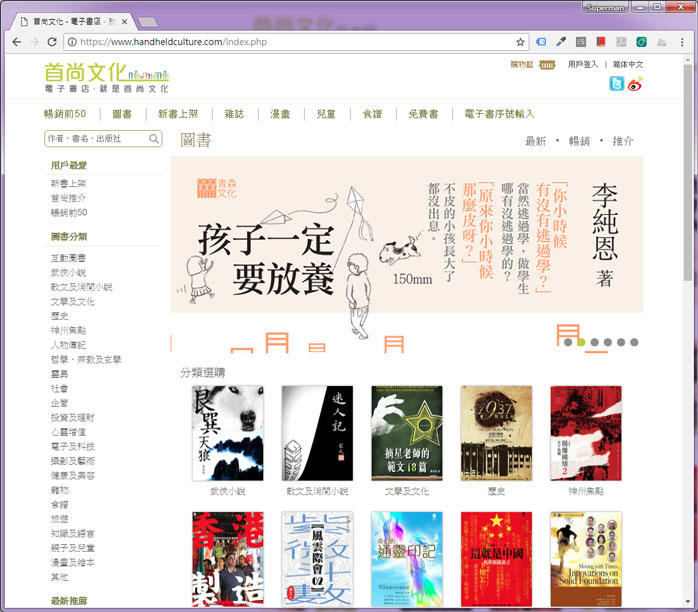Open the 逃人記 book cover thumbnail
Viewport: 698px width, 612px height.
[317, 433]
